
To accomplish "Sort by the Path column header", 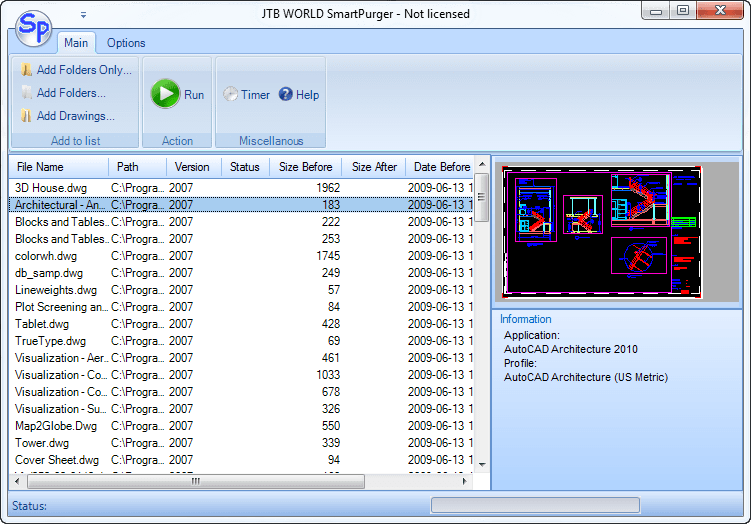I will pos(137,167).
